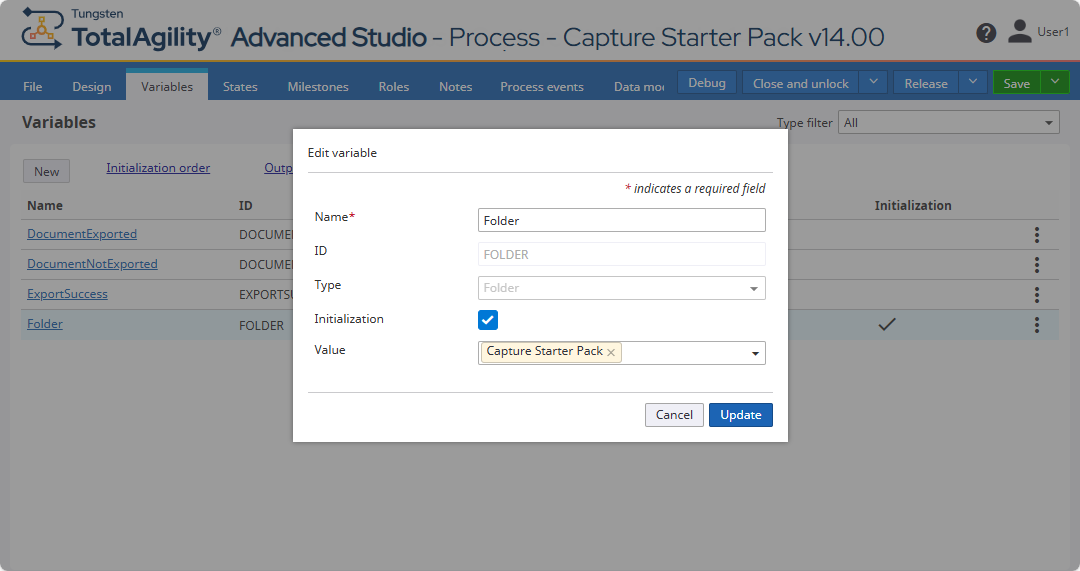Click the Edit variable dialog title
This screenshot has width=1080, height=571.
pos(342,152)
